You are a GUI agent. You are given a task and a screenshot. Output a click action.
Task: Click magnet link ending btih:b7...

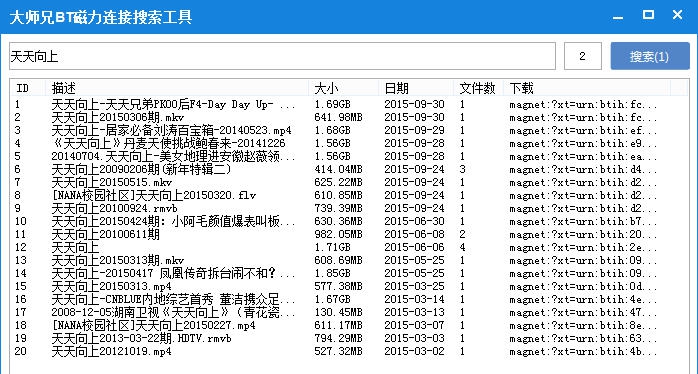click(x=583, y=222)
